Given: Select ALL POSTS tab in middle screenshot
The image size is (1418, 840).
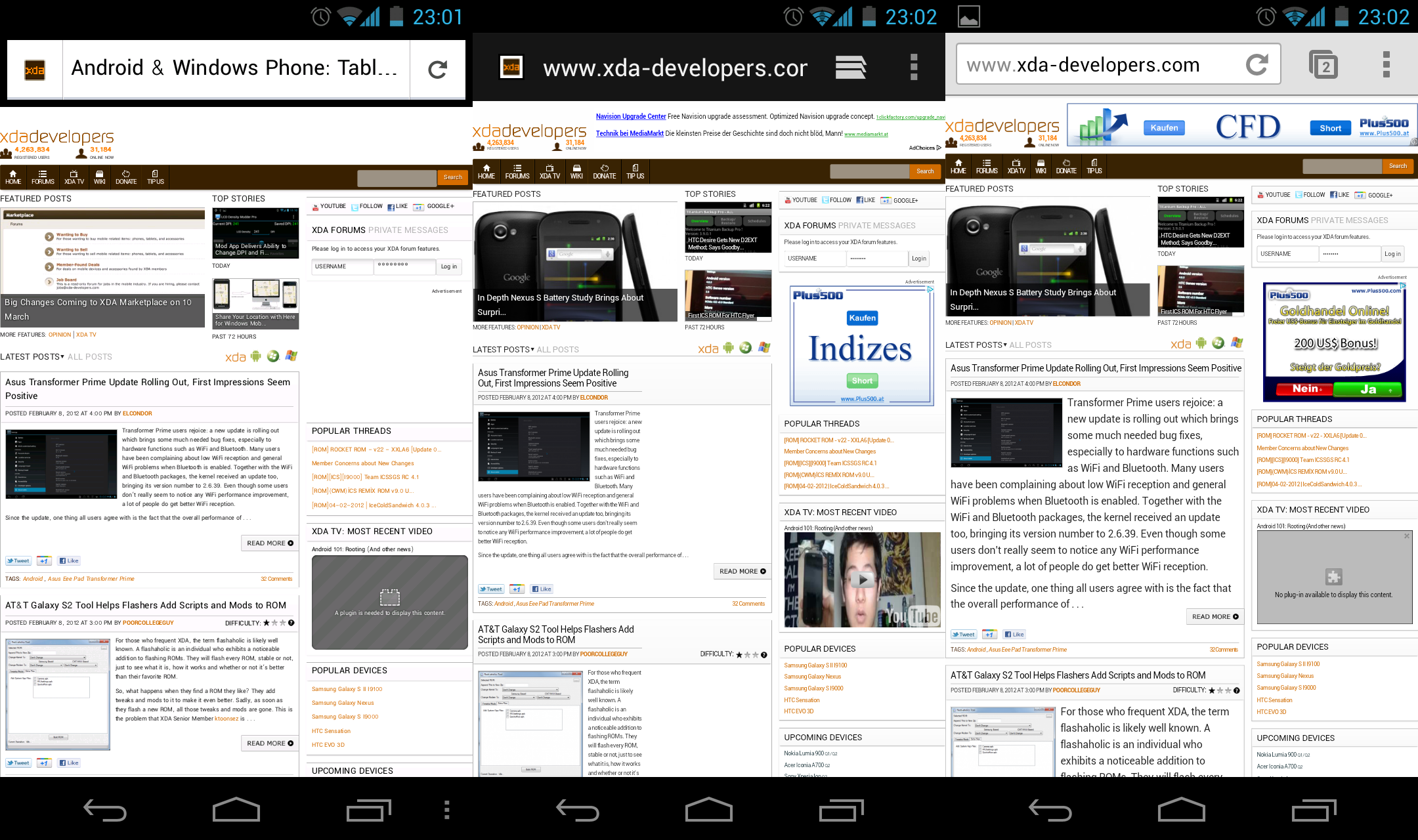Looking at the screenshot, I should pyautogui.click(x=558, y=350).
